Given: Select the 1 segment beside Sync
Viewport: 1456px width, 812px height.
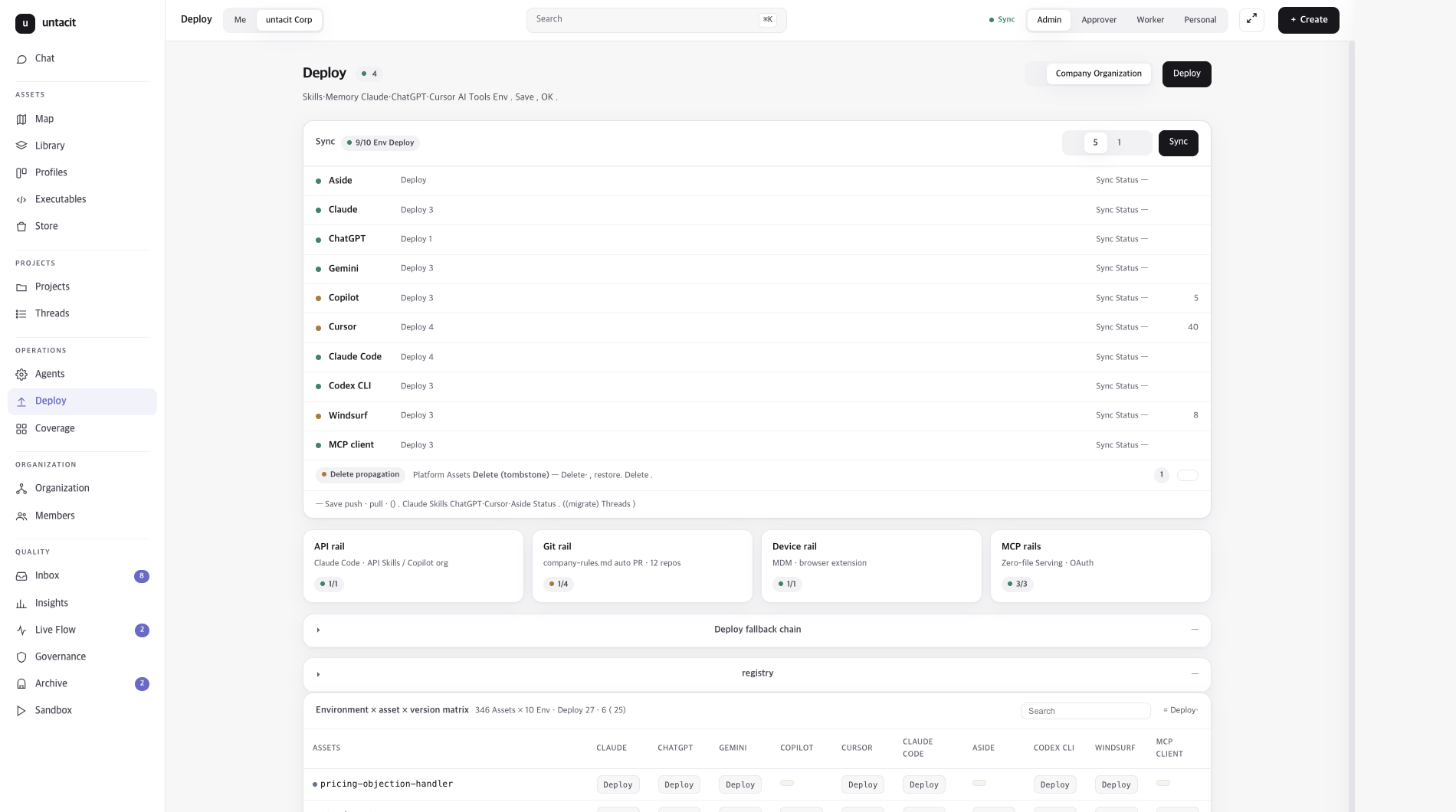Looking at the screenshot, I should coord(1119,142).
